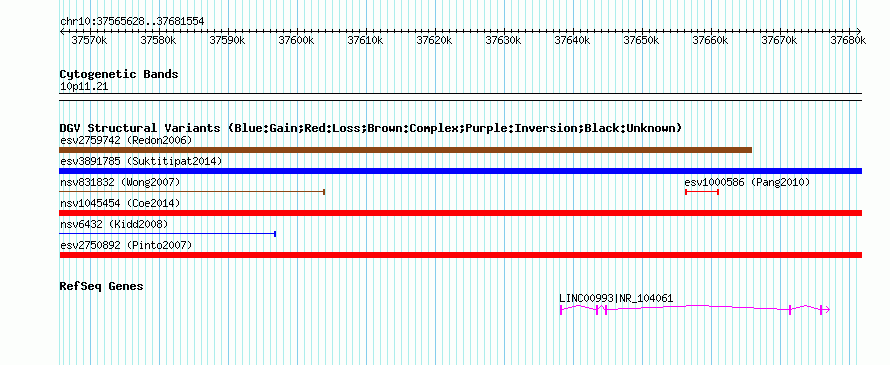The width and height of the screenshot is (890, 365).
Task: Select the nsv831832 (Wong2007) label
Action: pyautogui.click(x=120, y=182)
